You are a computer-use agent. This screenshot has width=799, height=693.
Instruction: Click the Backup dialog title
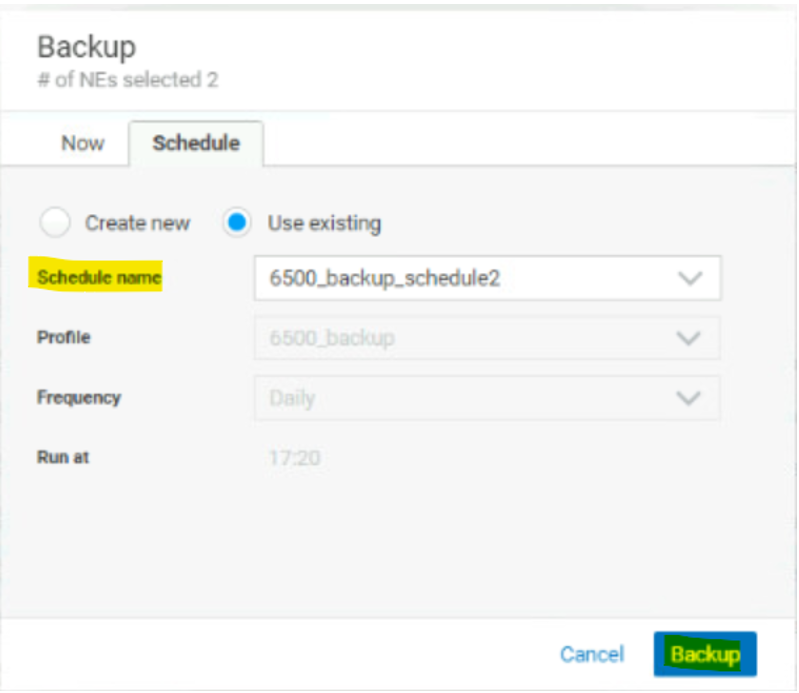coord(87,47)
